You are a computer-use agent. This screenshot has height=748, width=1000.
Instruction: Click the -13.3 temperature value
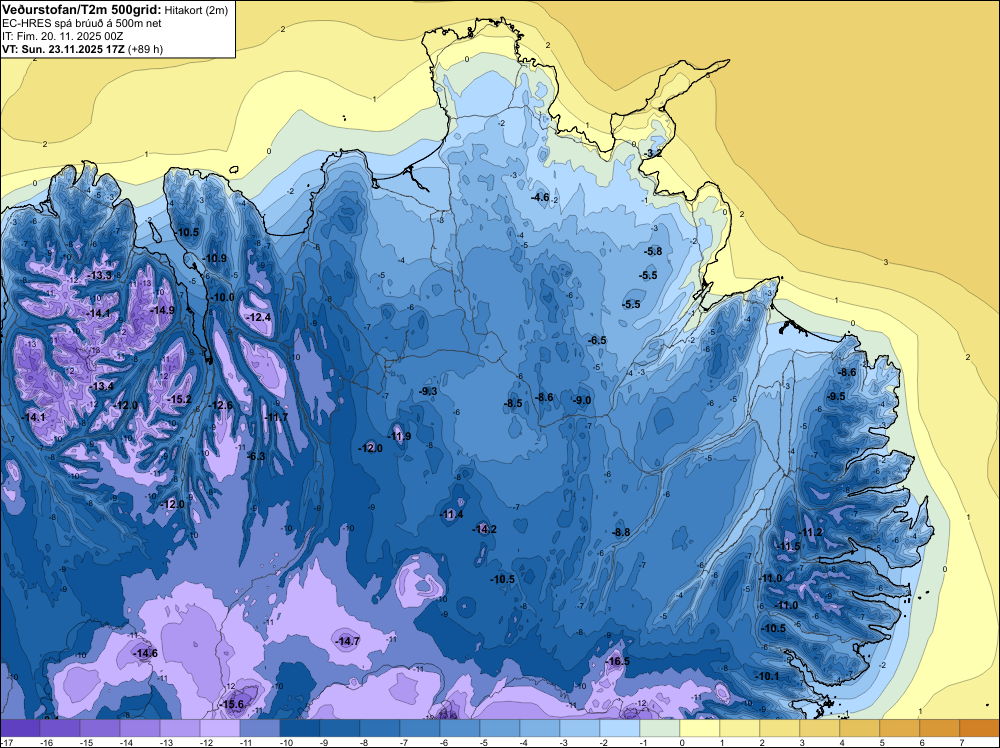tap(101, 275)
